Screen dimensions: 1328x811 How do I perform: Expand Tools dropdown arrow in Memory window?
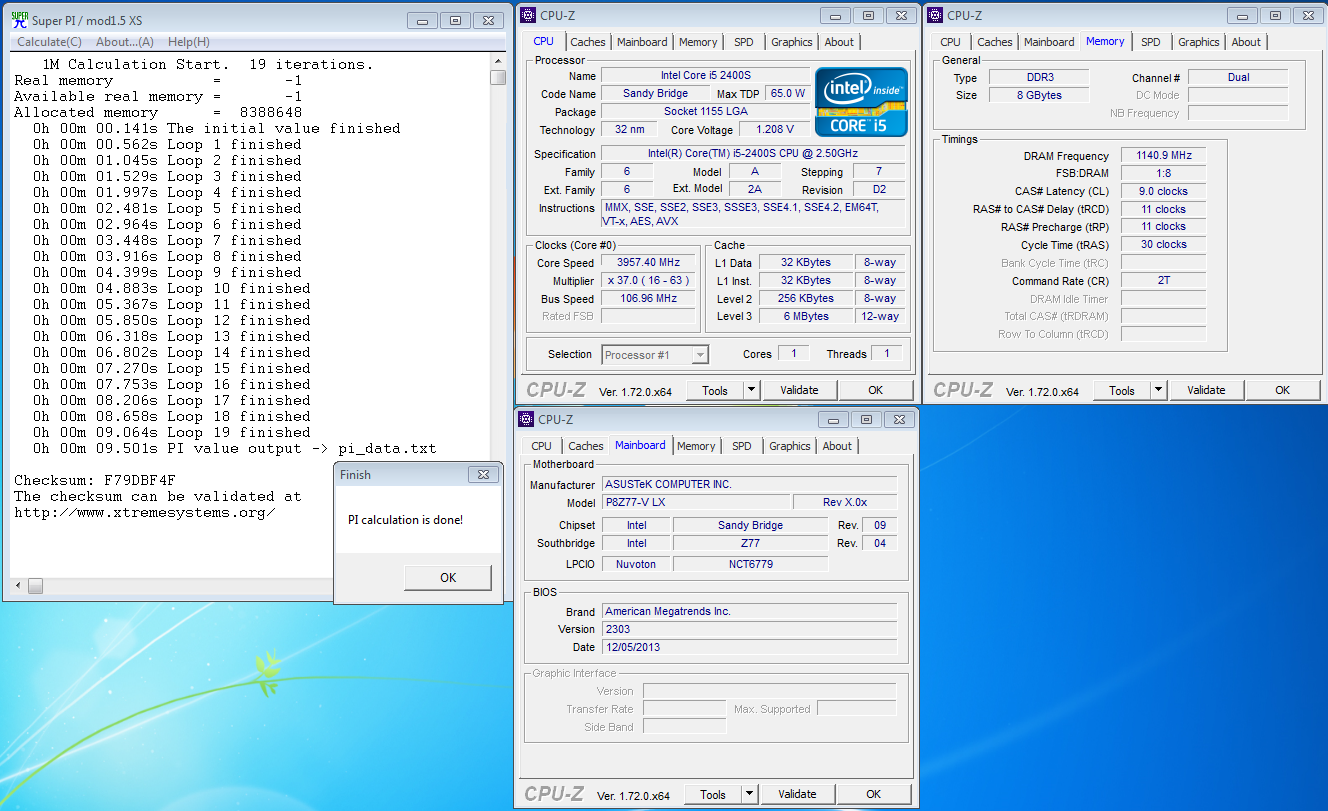point(1158,390)
